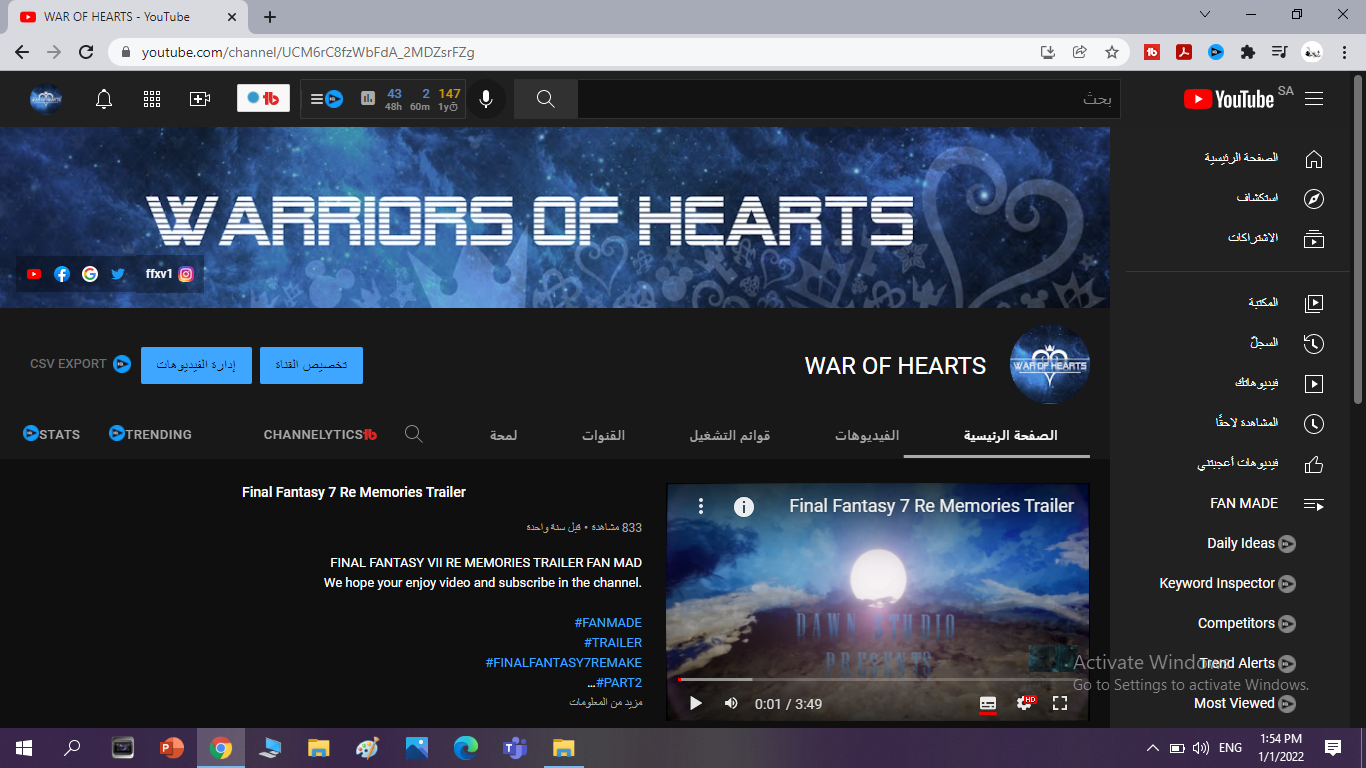
Task: Toggle subtitles in the video player
Action: point(988,703)
